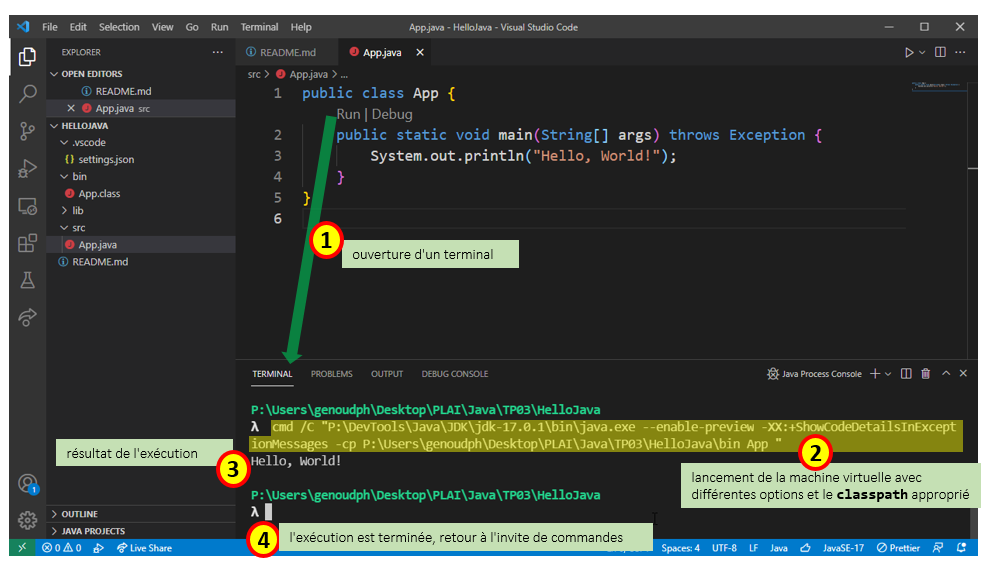This screenshot has height=565, width=983.
Task: Split the terminal panel
Action: pos(906,374)
